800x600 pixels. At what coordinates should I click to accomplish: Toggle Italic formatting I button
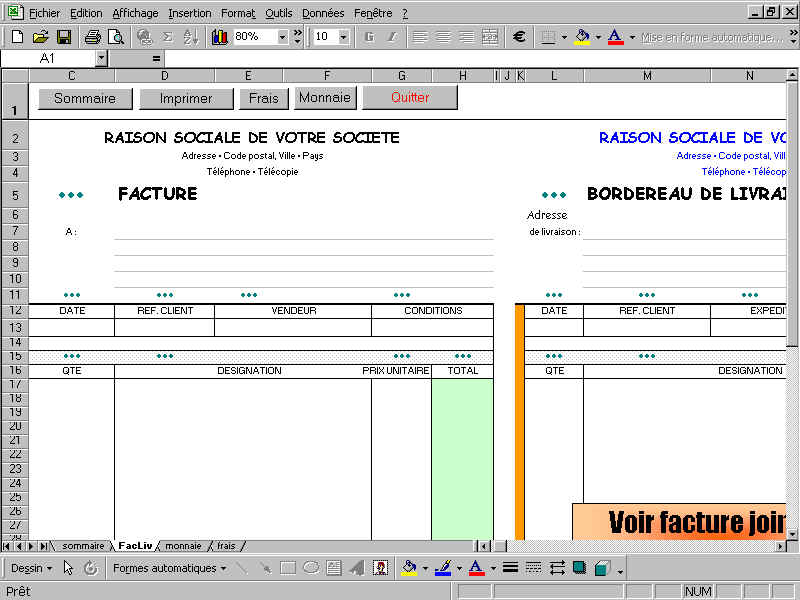[x=391, y=37]
